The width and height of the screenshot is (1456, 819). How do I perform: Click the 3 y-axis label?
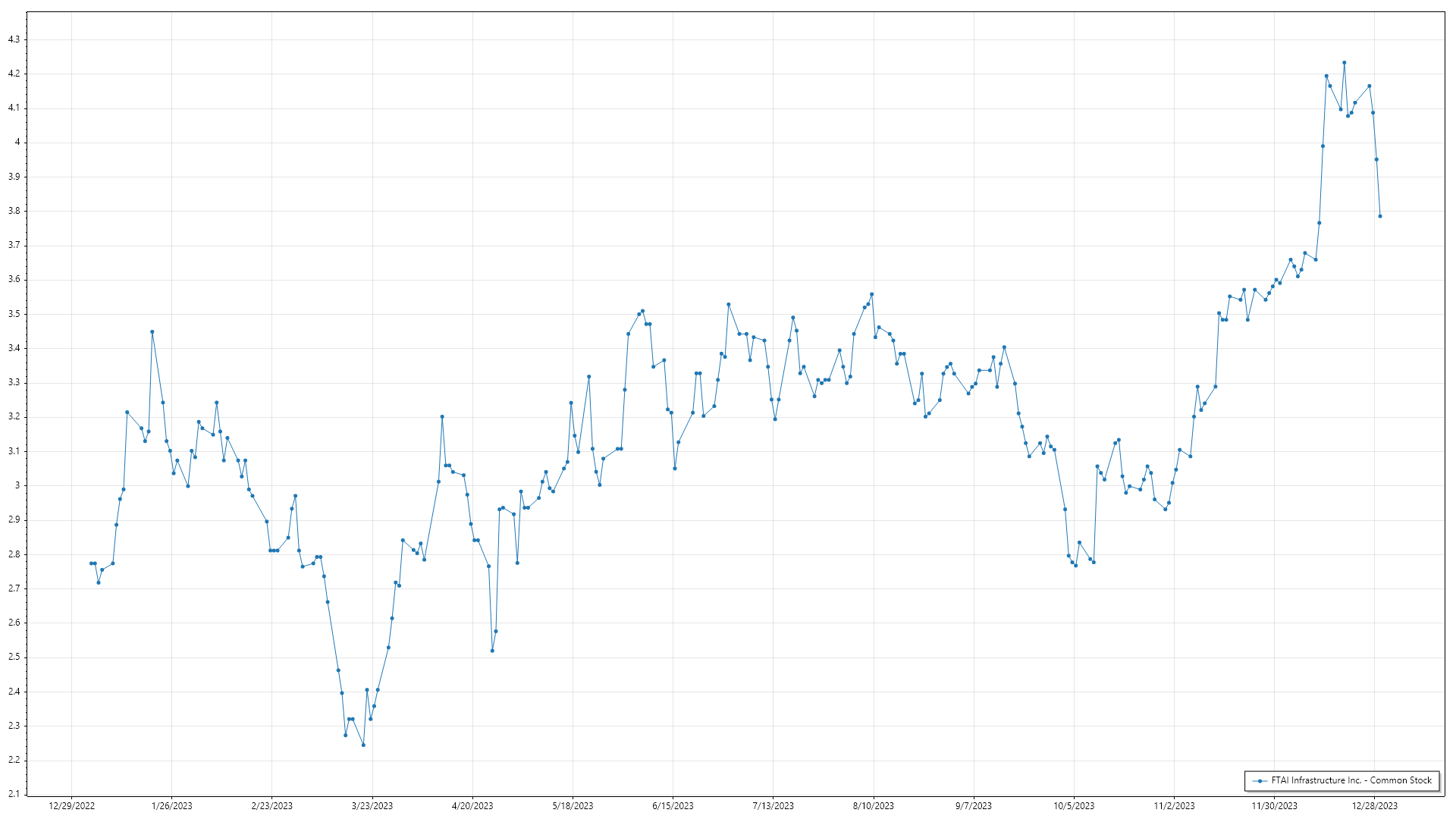tap(17, 485)
